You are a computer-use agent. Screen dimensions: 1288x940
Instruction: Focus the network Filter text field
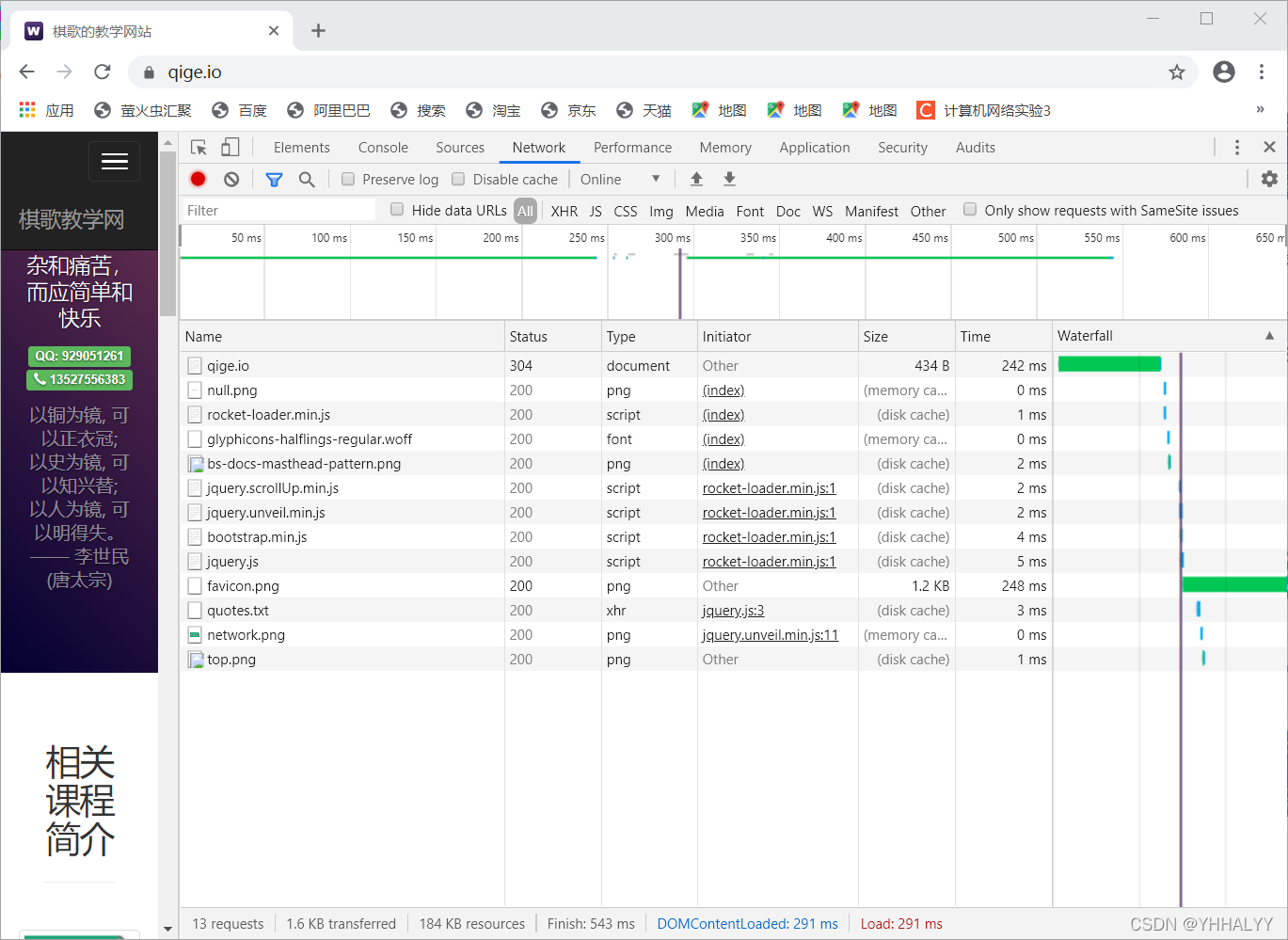pos(278,210)
